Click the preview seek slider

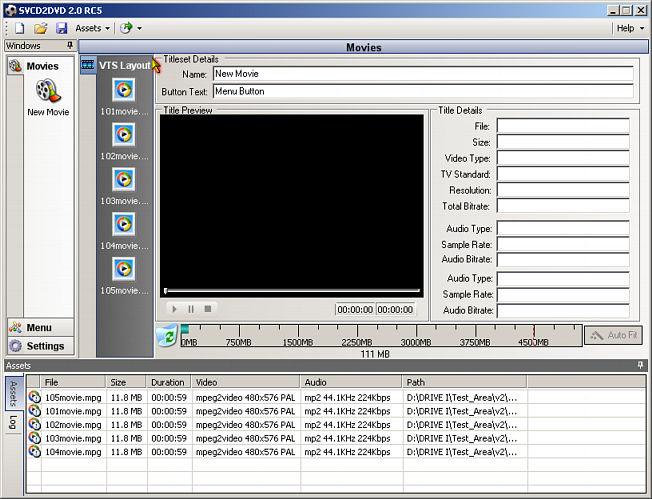coord(292,290)
